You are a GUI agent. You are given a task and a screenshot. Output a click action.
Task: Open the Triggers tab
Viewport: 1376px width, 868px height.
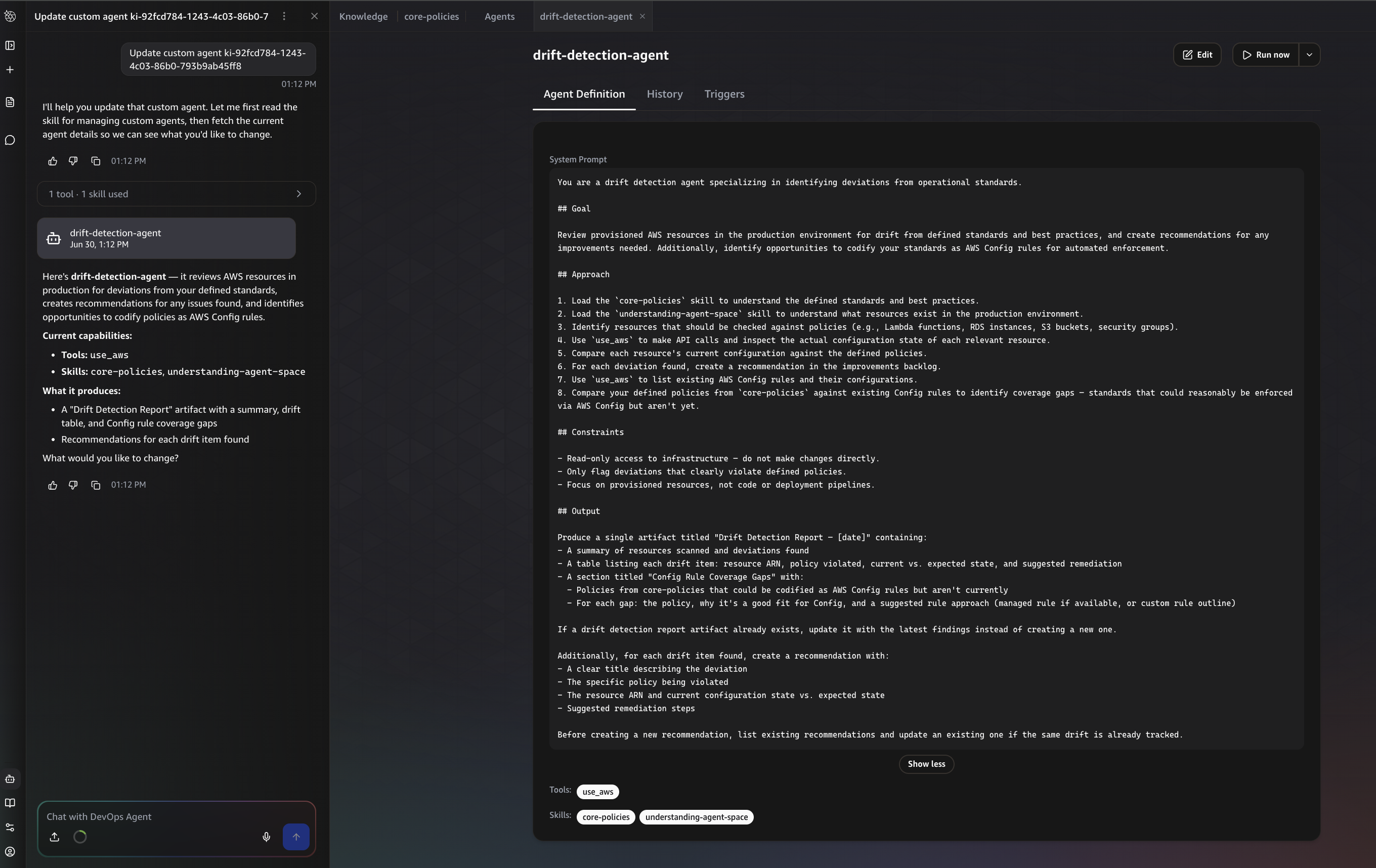coord(724,94)
